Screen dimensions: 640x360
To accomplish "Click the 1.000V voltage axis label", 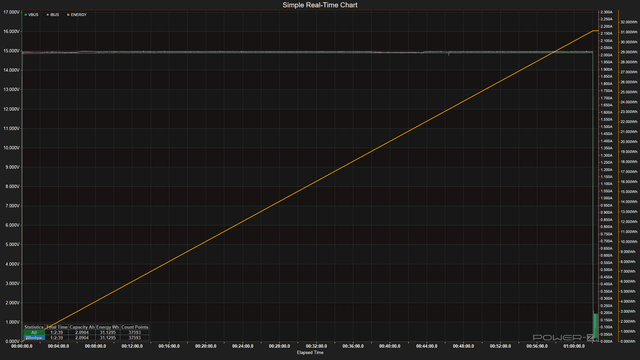I will tap(12, 322).
